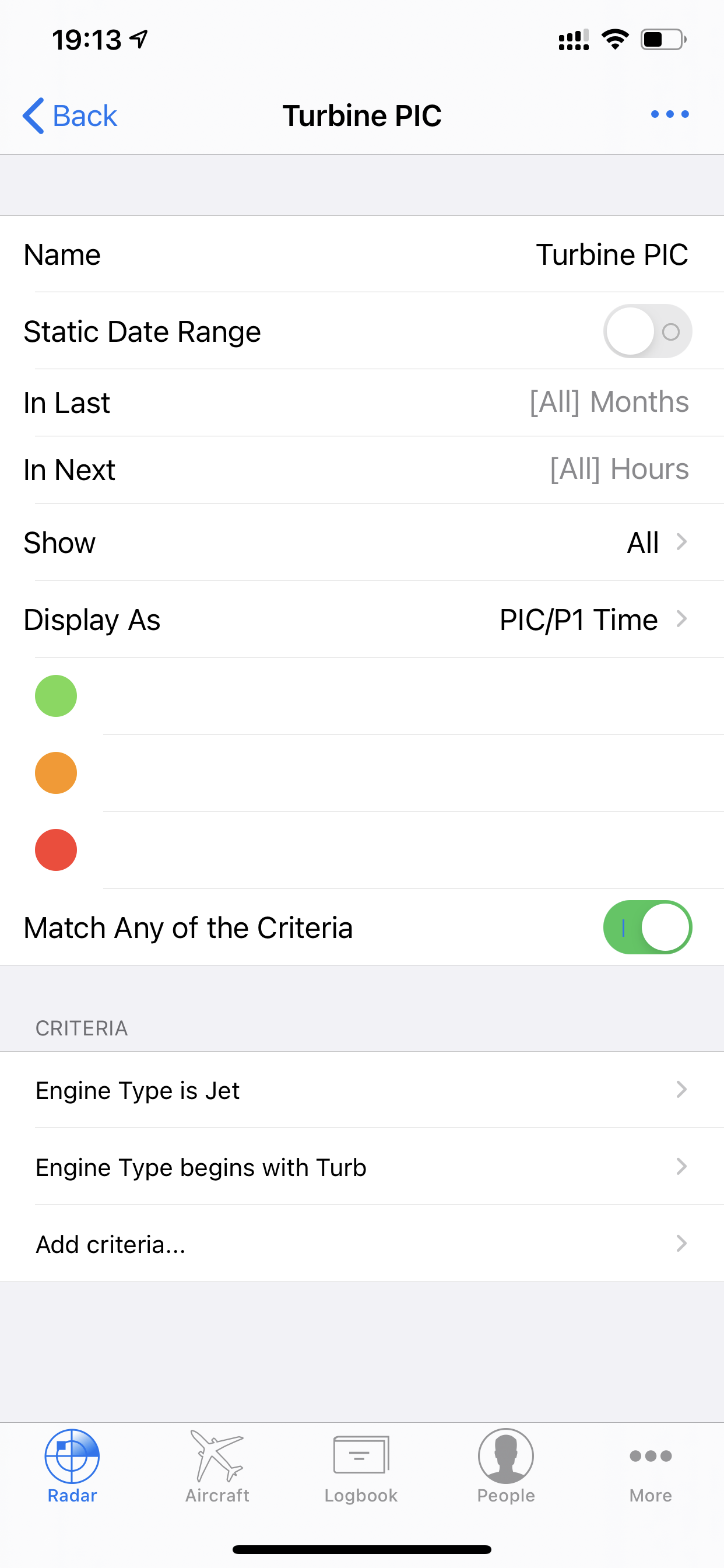The image size is (724, 1568).
Task: Expand the Show All option
Action: click(x=361, y=542)
